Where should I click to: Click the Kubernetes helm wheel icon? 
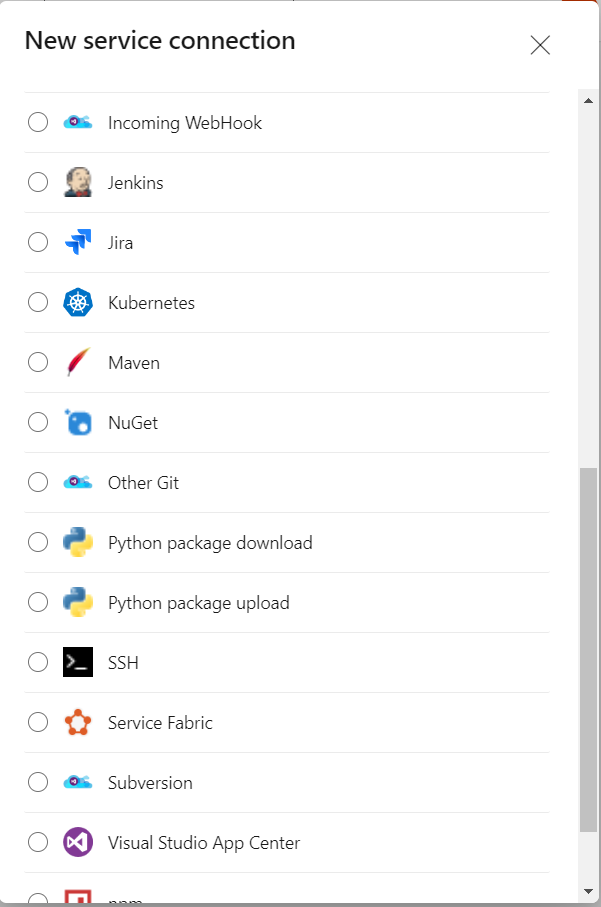click(78, 302)
